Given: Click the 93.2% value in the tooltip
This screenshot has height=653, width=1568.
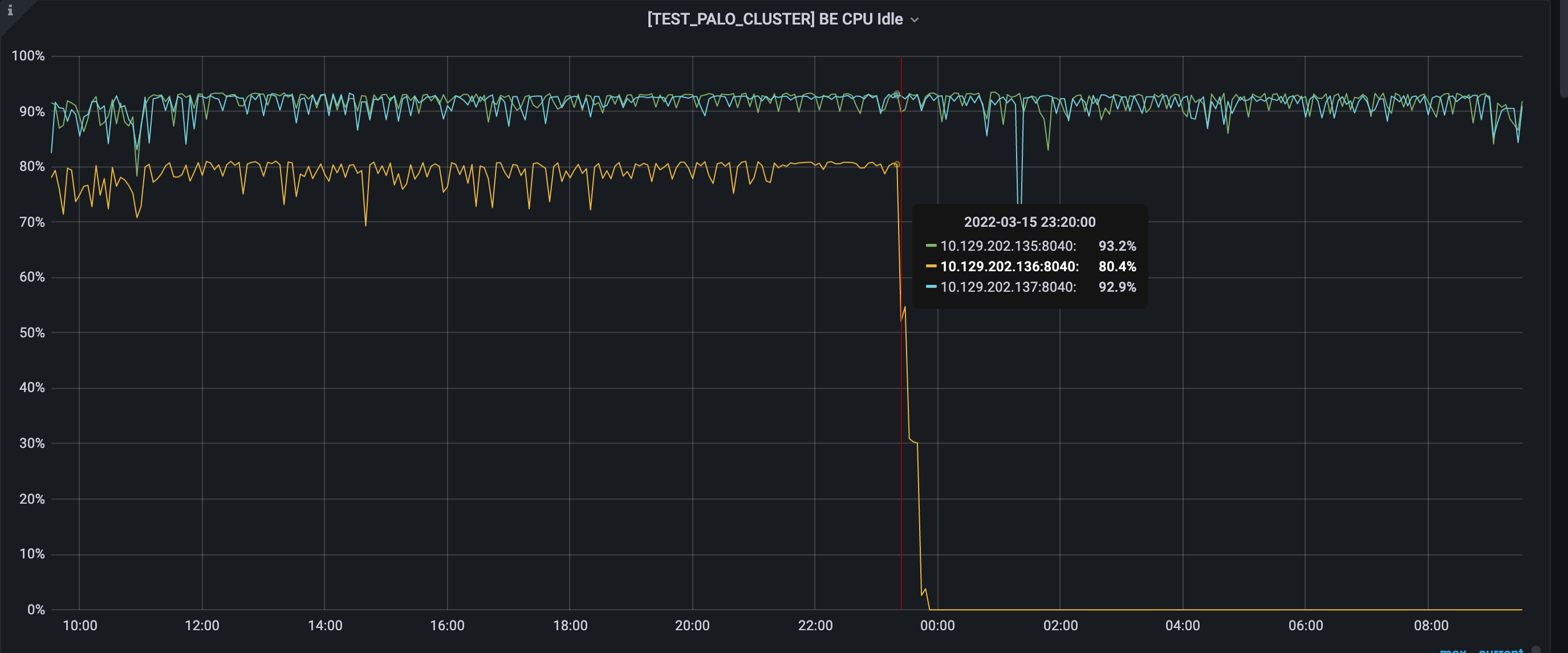Looking at the screenshot, I should click(x=1117, y=246).
